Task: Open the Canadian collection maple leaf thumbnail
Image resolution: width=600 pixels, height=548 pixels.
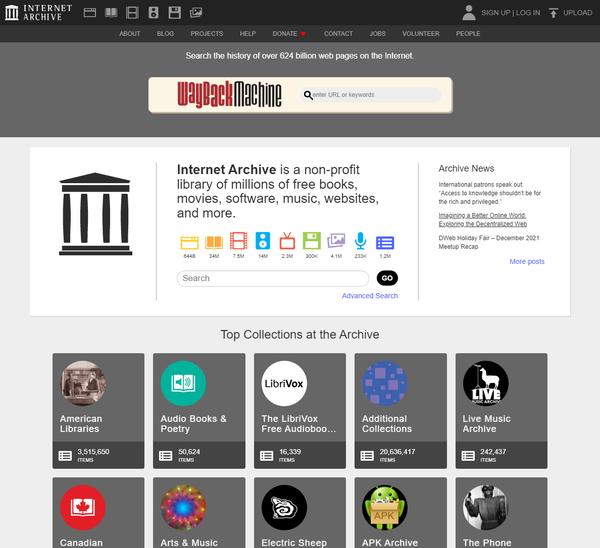Action: coord(83,507)
